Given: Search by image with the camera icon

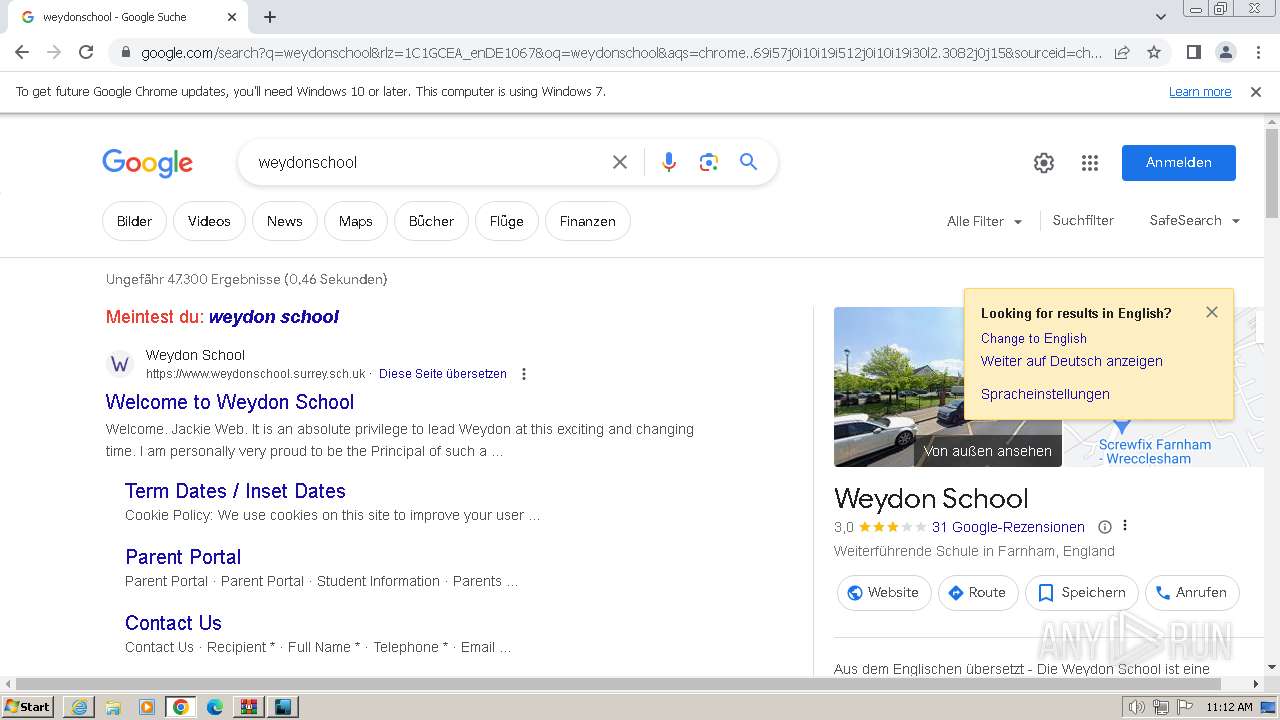Looking at the screenshot, I should pos(709,162).
